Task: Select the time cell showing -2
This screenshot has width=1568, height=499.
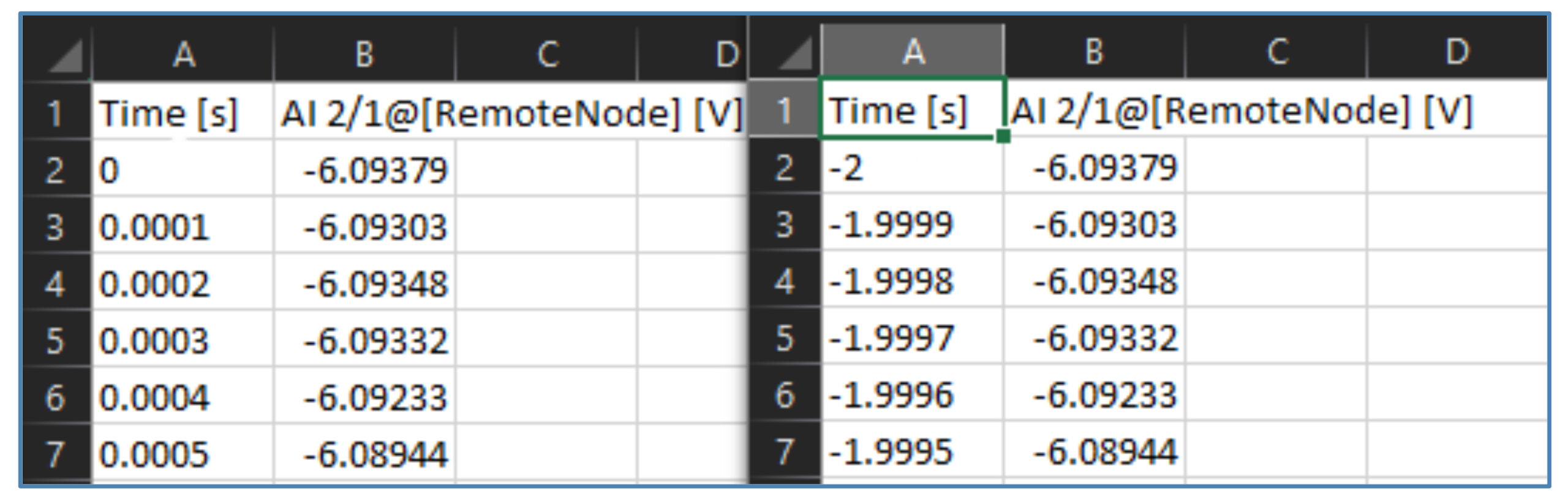Action: click(x=911, y=167)
